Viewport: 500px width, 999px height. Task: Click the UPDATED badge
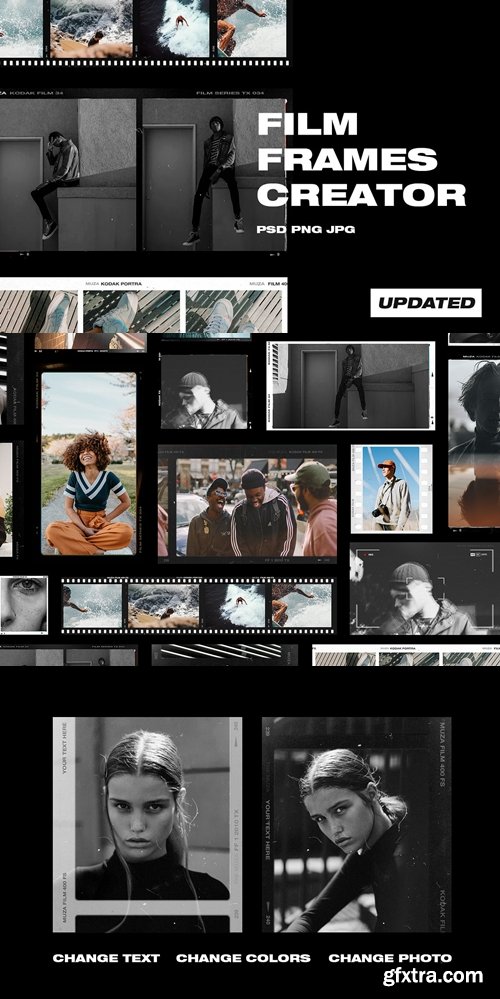425,303
